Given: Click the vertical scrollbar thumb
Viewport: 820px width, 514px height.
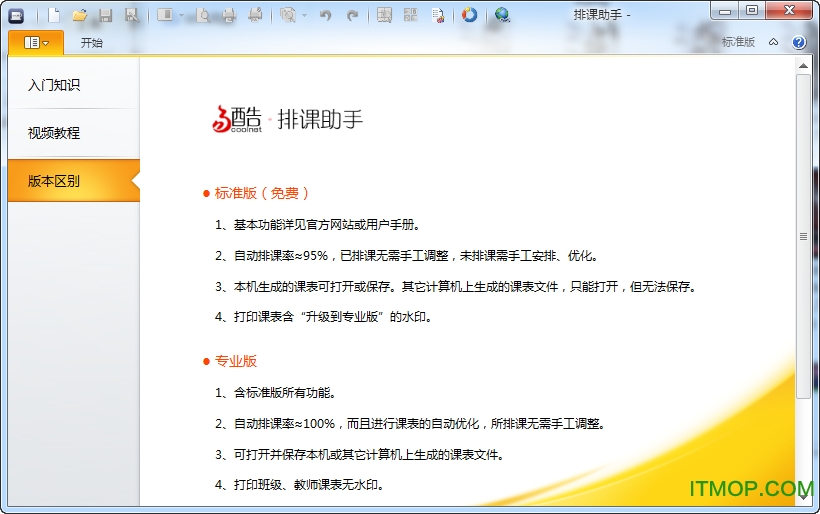Looking at the screenshot, I should coord(803,236).
